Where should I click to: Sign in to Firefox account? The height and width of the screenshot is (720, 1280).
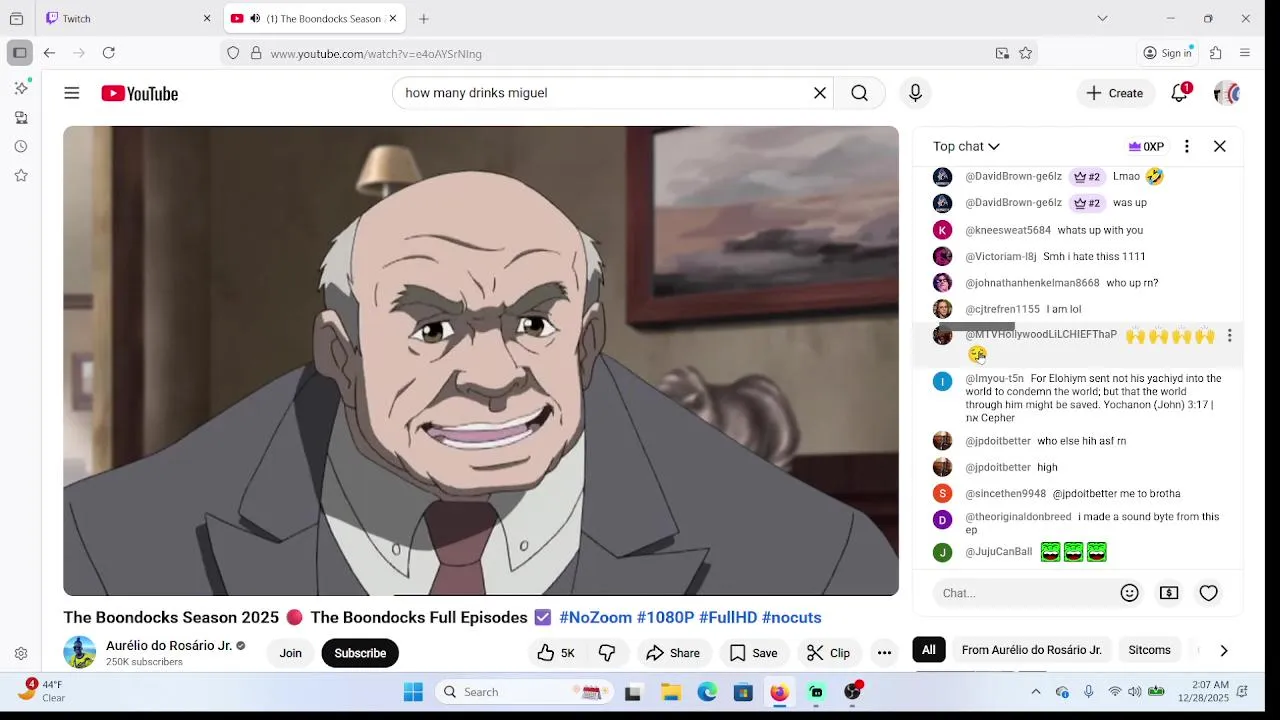click(x=1168, y=53)
